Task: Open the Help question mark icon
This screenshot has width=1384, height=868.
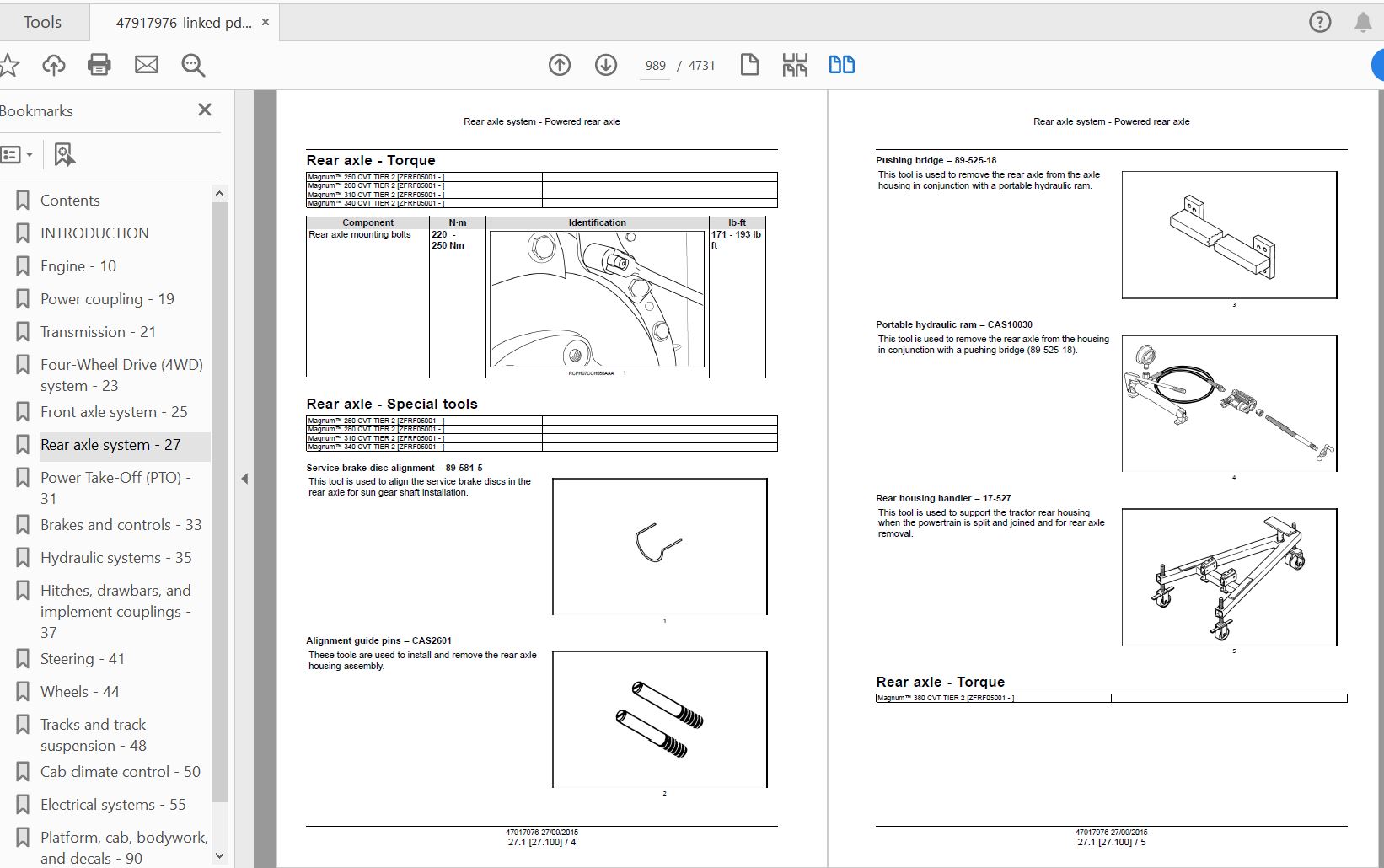Action: 1320,22
